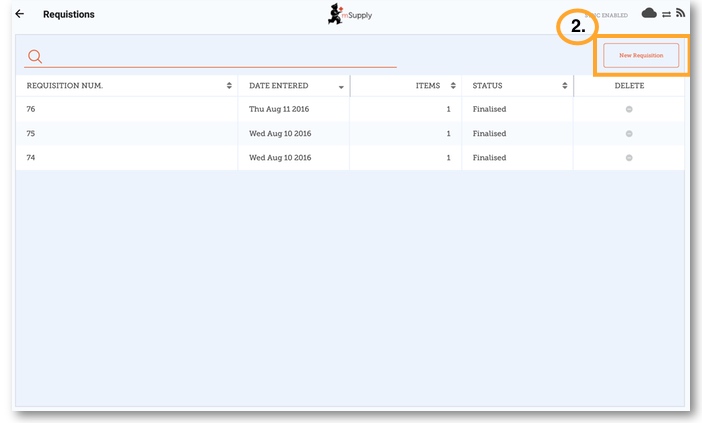The width and height of the screenshot is (702, 423).
Task: Select the Thu Aug 11 2016 date cell
Action: tap(280, 109)
